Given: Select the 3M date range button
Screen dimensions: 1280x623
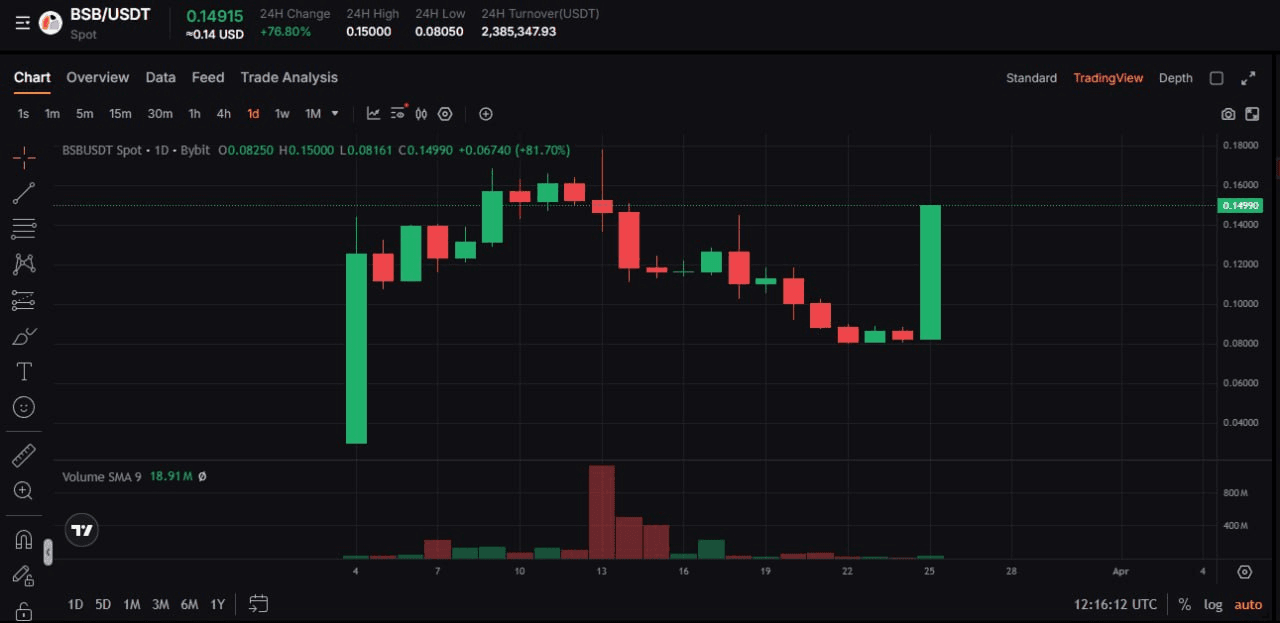Looking at the screenshot, I should pos(160,604).
